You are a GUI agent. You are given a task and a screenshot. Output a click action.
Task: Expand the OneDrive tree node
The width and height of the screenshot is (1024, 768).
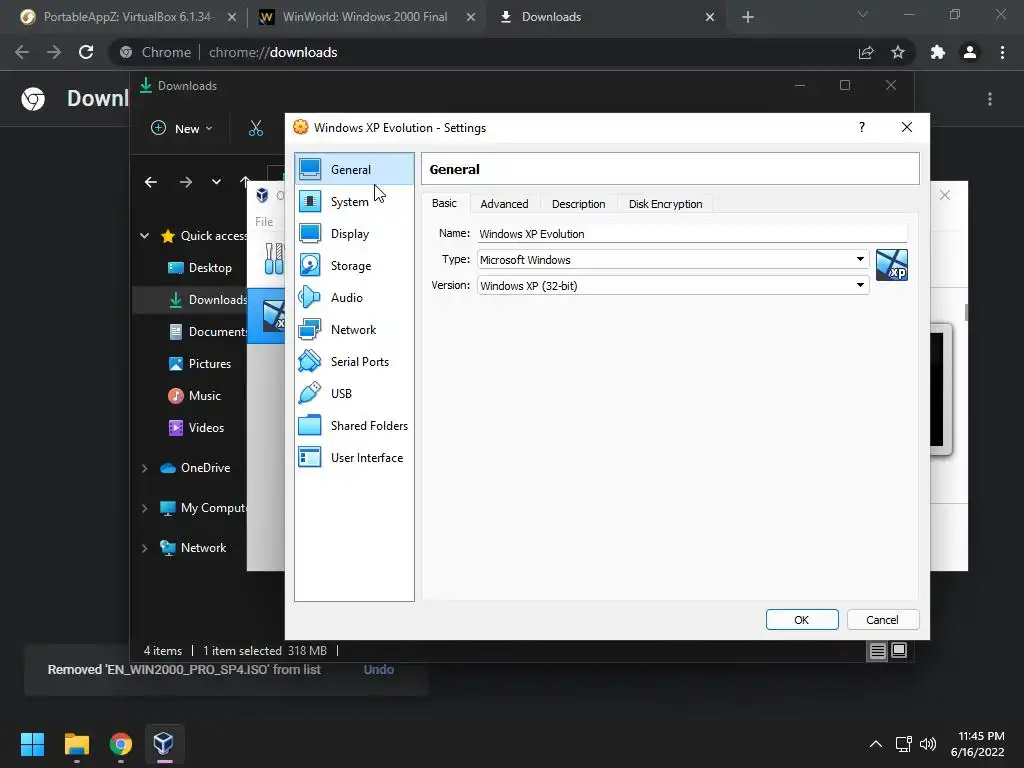coord(144,468)
